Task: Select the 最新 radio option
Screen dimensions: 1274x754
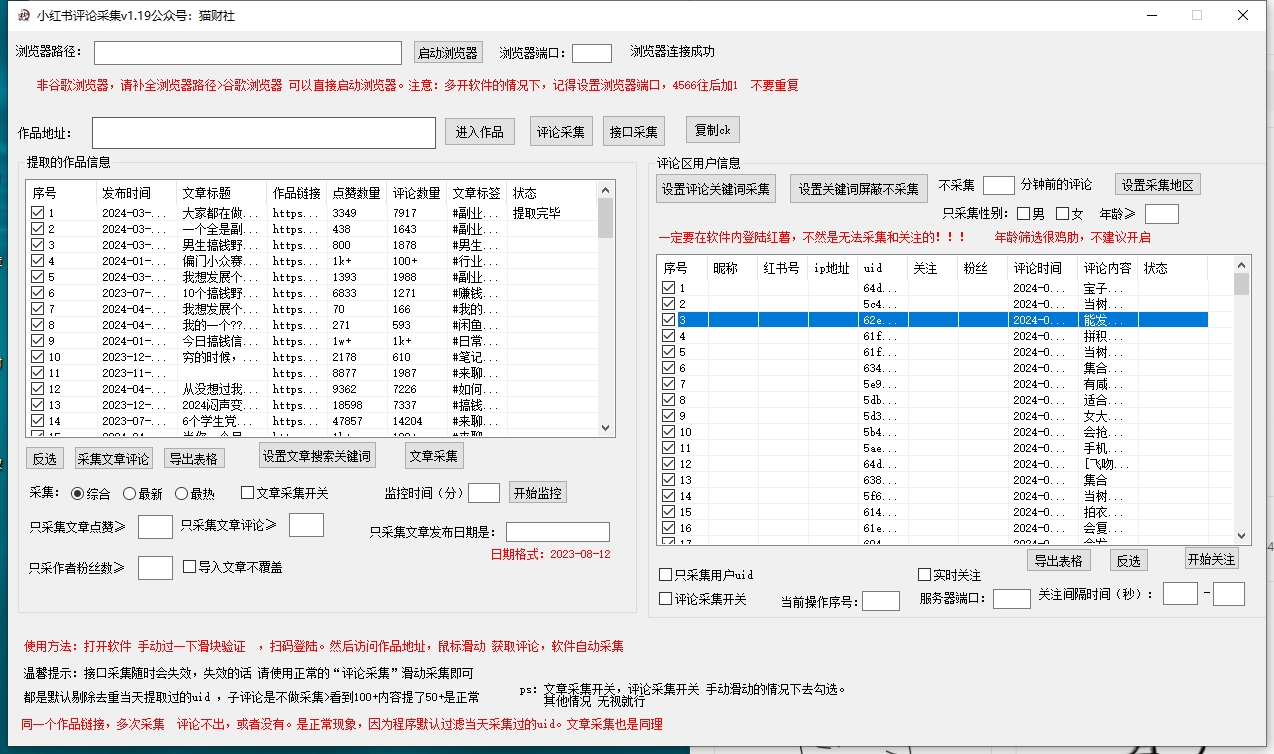Action: (x=129, y=494)
